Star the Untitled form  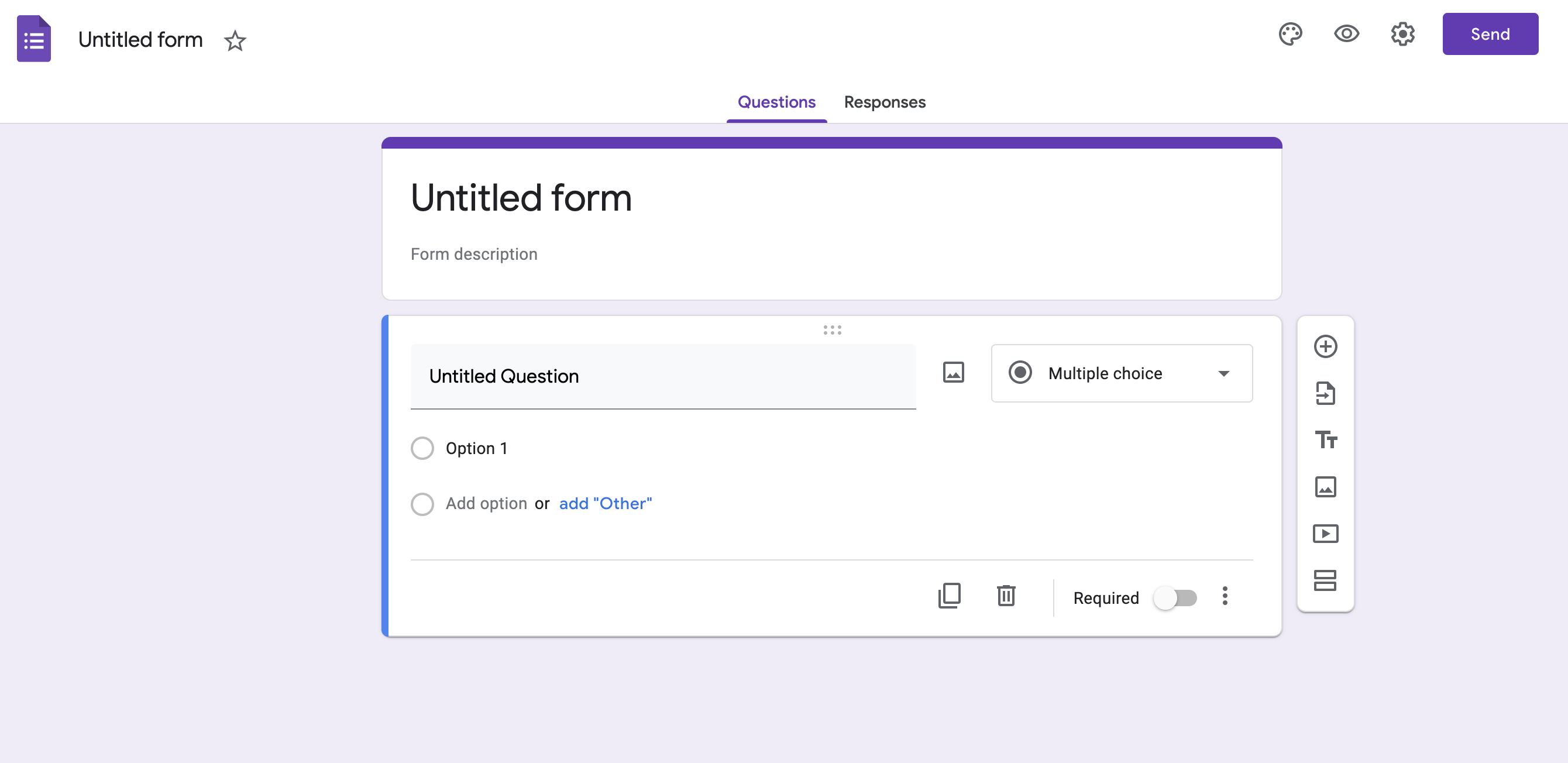[235, 41]
